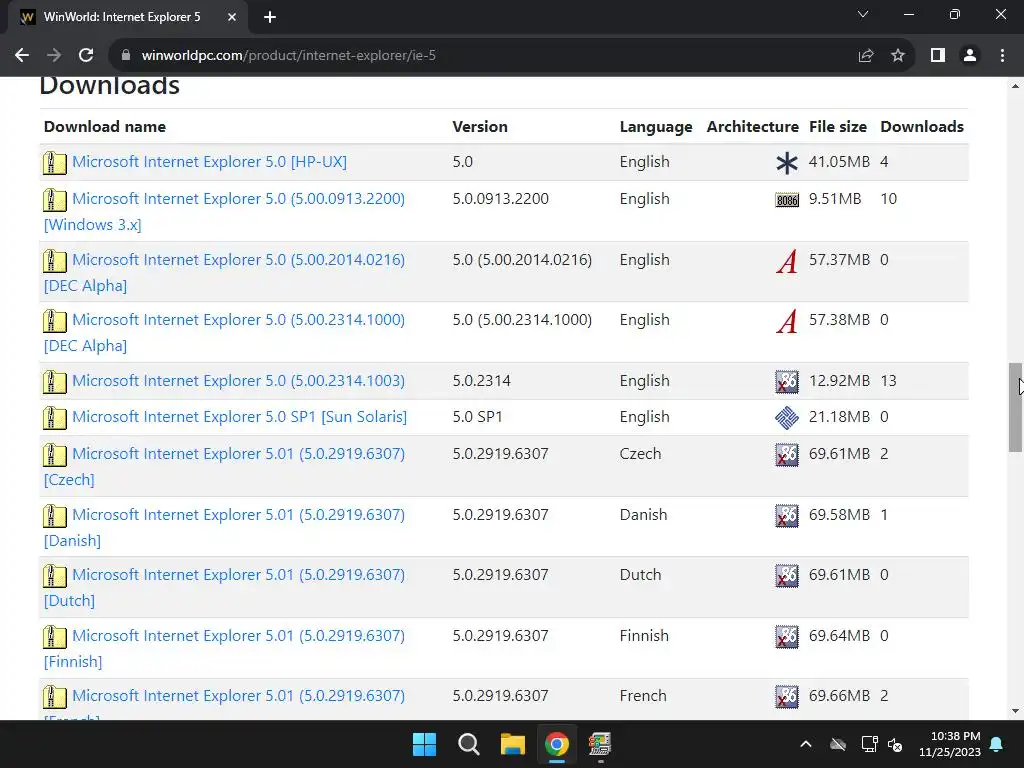Click the red Alpha icon next to 57.38MB
1024x768 pixels.
tap(787, 321)
